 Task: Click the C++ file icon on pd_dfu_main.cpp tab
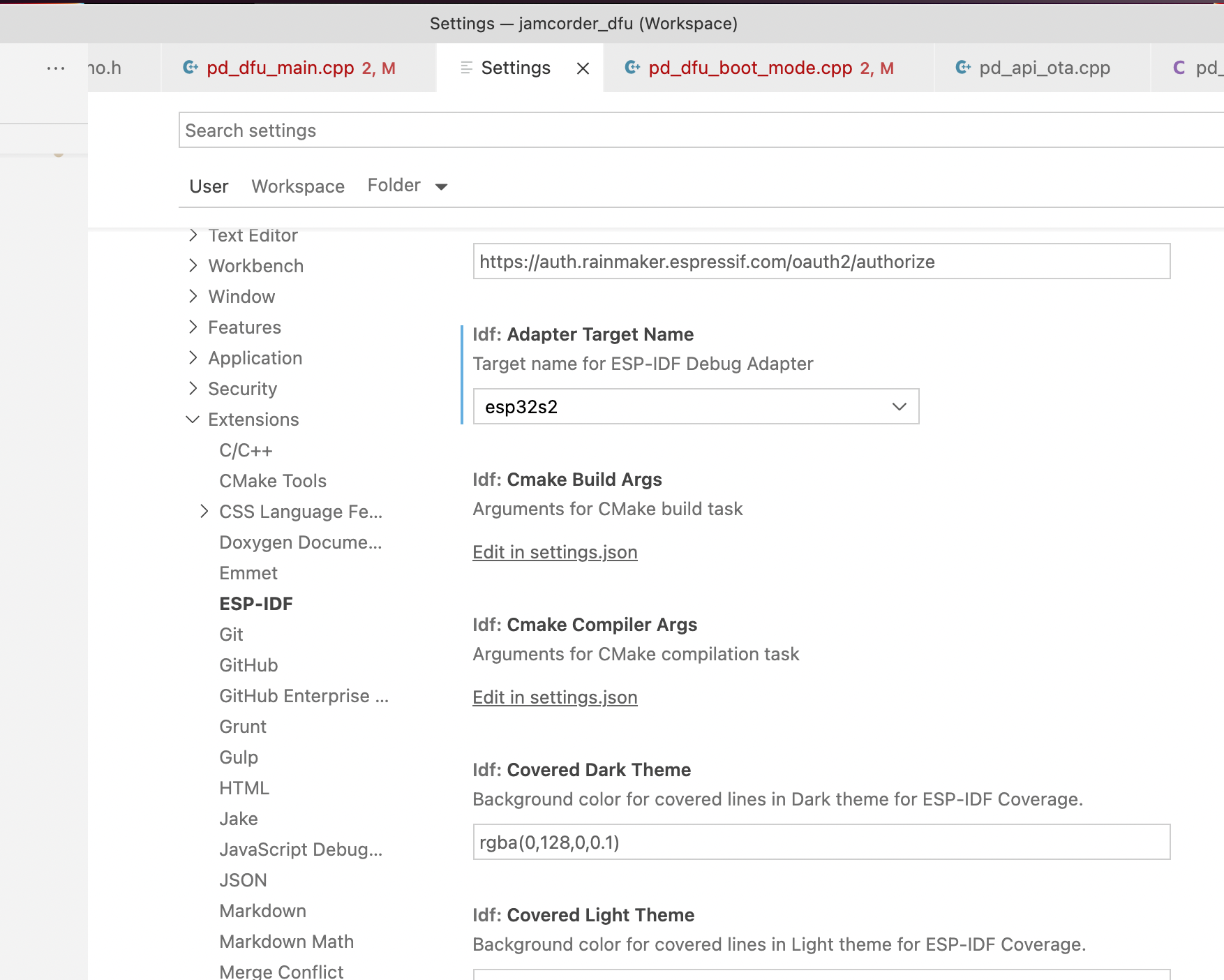pos(191,67)
